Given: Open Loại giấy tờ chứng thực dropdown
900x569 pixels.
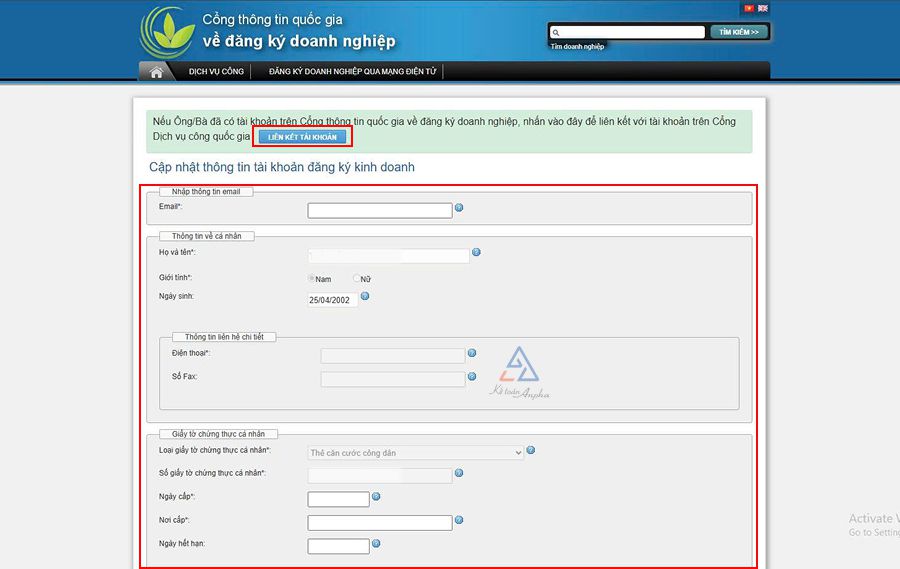Looking at the screenshot, I should coord(416,453).
